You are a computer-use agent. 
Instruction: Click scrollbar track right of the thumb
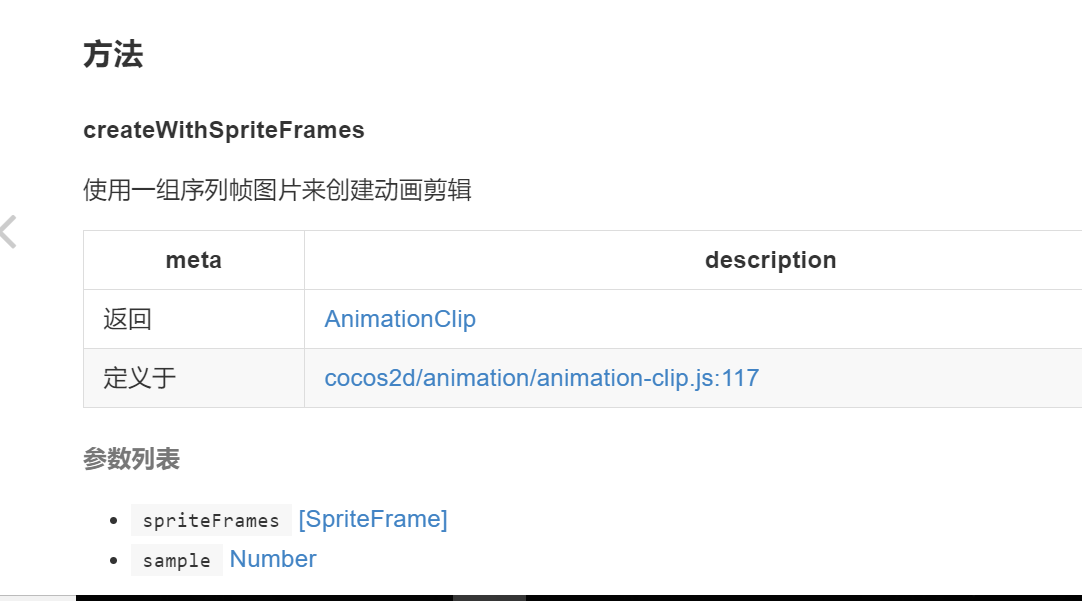(x=800, y=597)
